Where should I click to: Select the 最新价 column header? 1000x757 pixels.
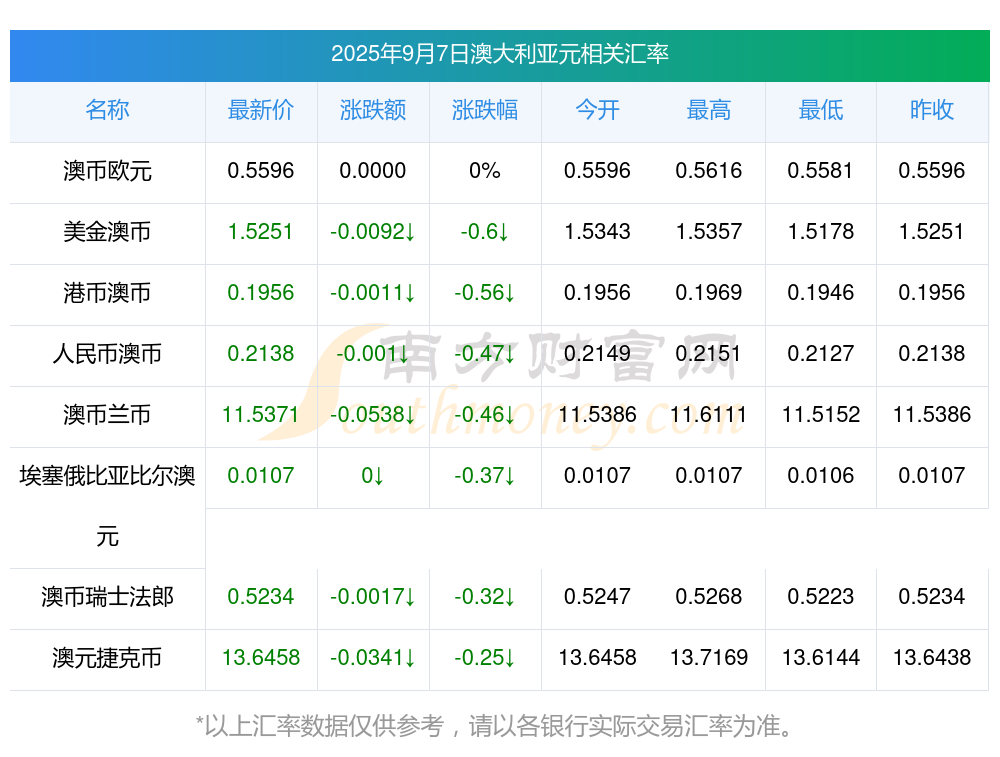tap(261, 110)
